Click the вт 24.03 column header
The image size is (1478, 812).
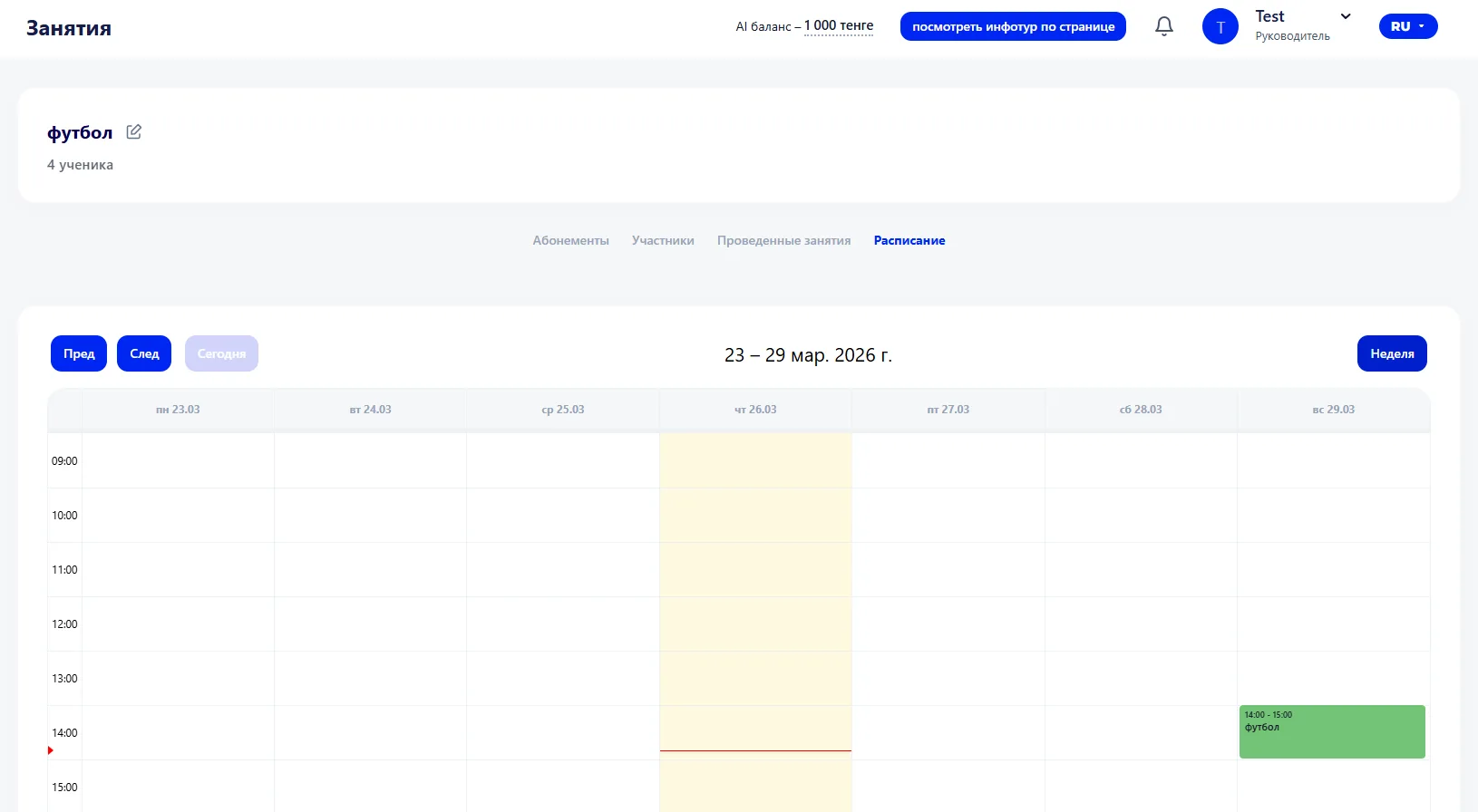click(370, 410)
